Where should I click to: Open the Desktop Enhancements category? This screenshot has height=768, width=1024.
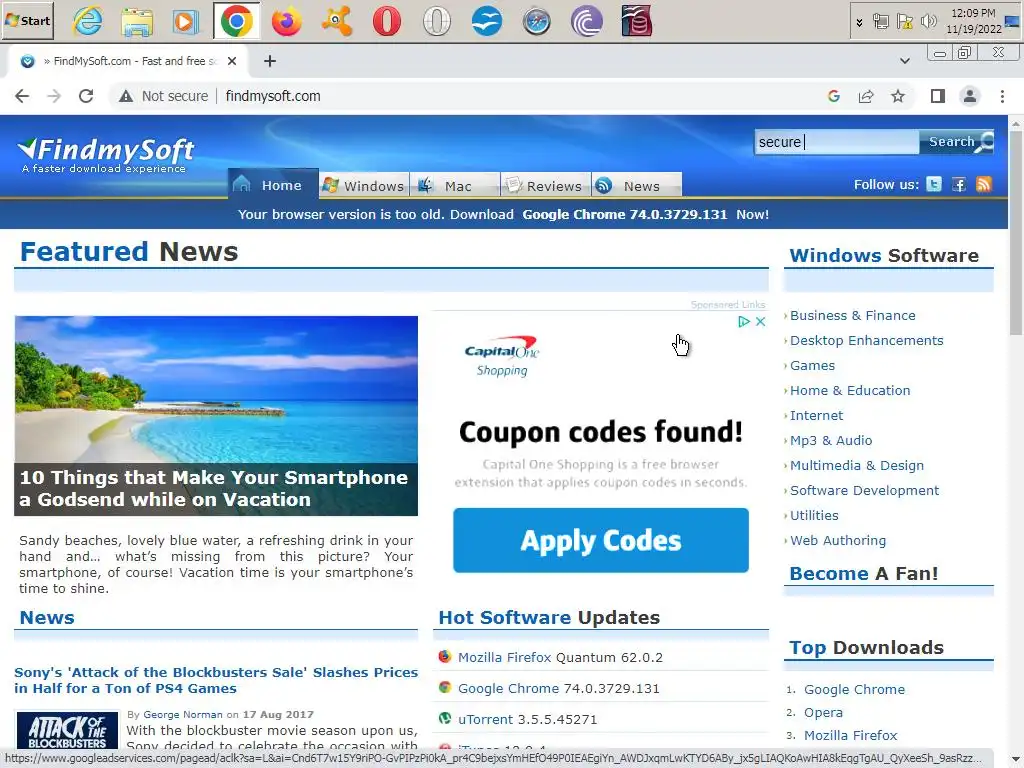(x=867, y=340)
